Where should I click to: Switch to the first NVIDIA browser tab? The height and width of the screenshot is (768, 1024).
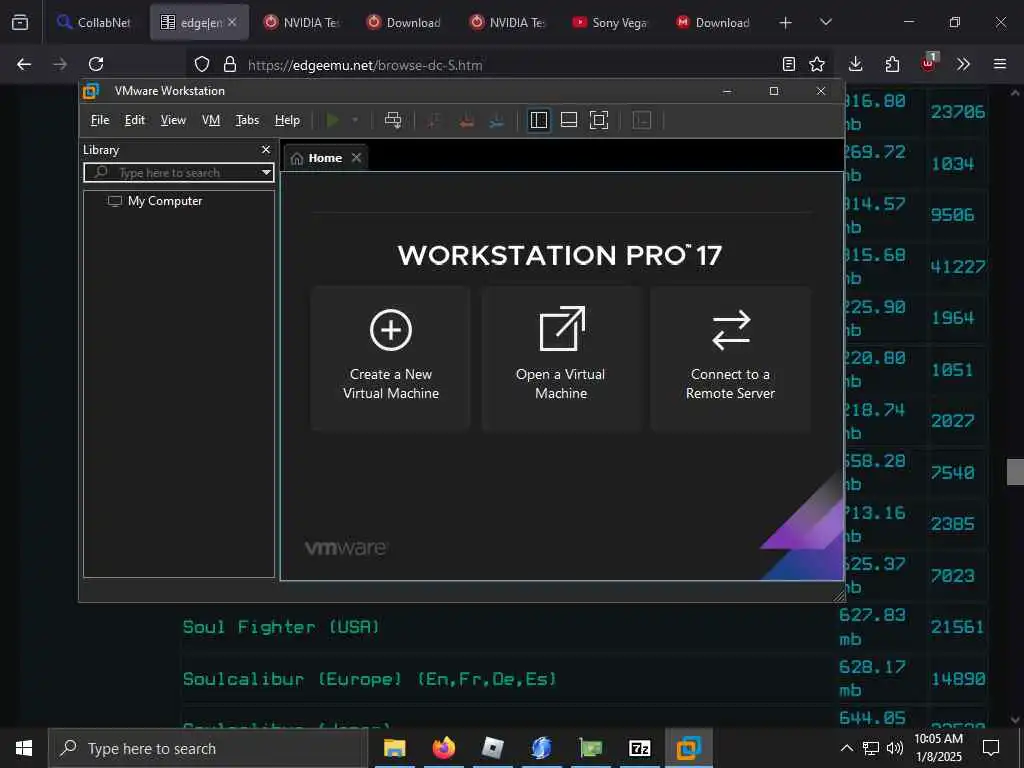tap(302, 22)
